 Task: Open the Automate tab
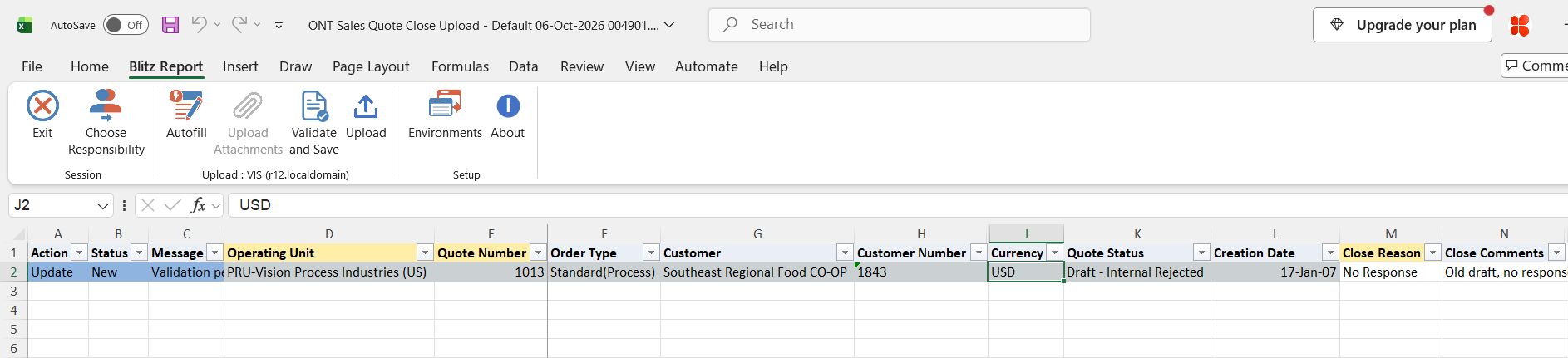tap(707, 66)
